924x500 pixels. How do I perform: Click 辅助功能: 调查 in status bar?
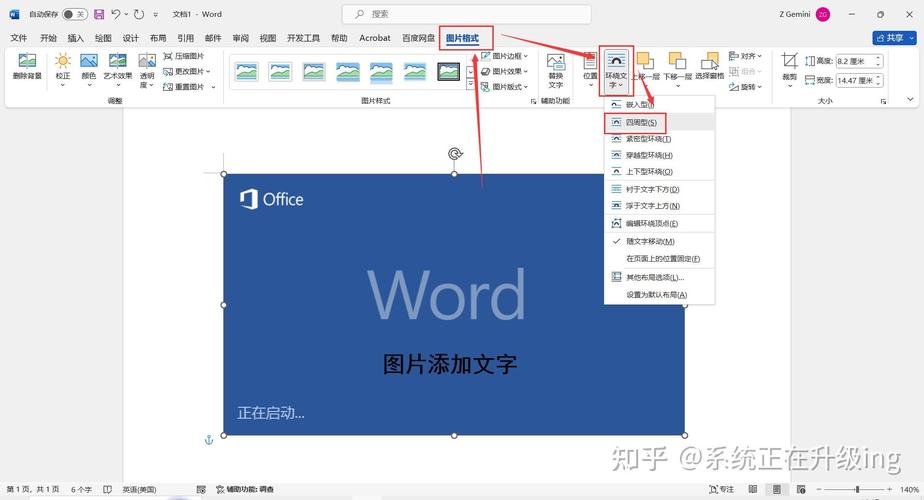(245, 489)
